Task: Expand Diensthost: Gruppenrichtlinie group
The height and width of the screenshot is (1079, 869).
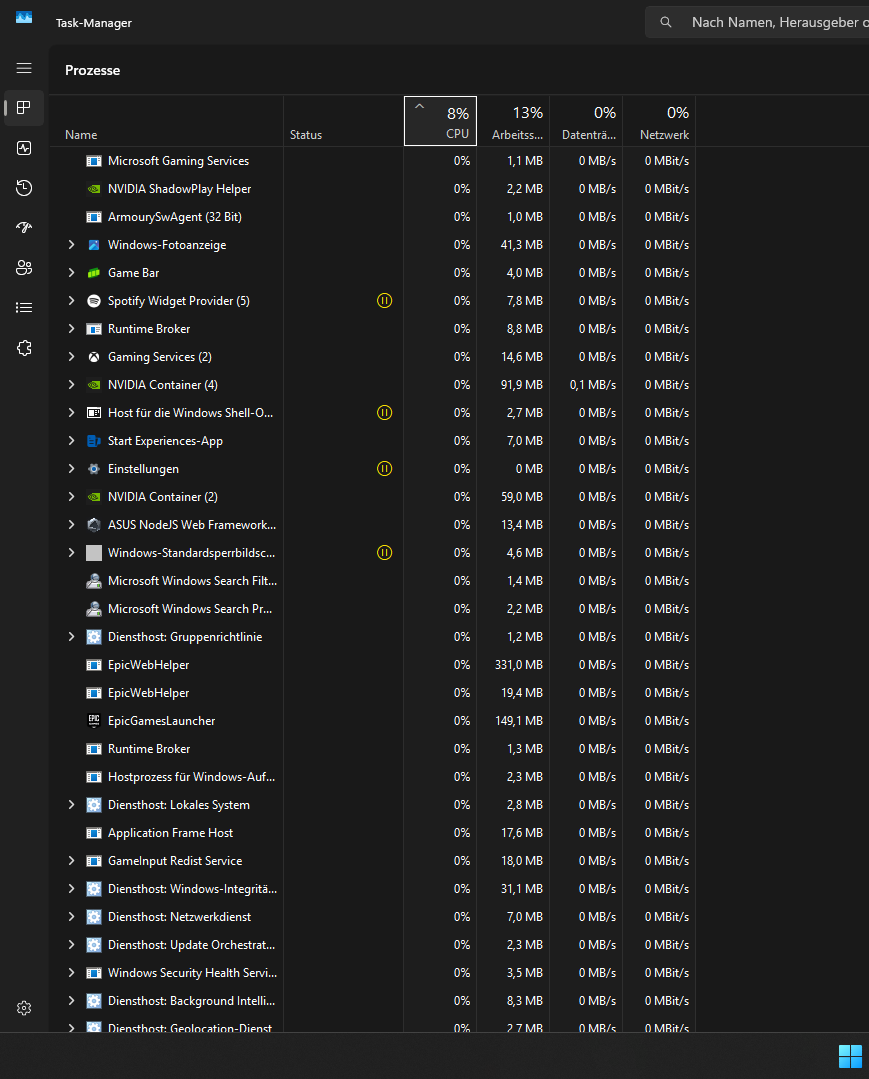Action: (x=72, y=637)
